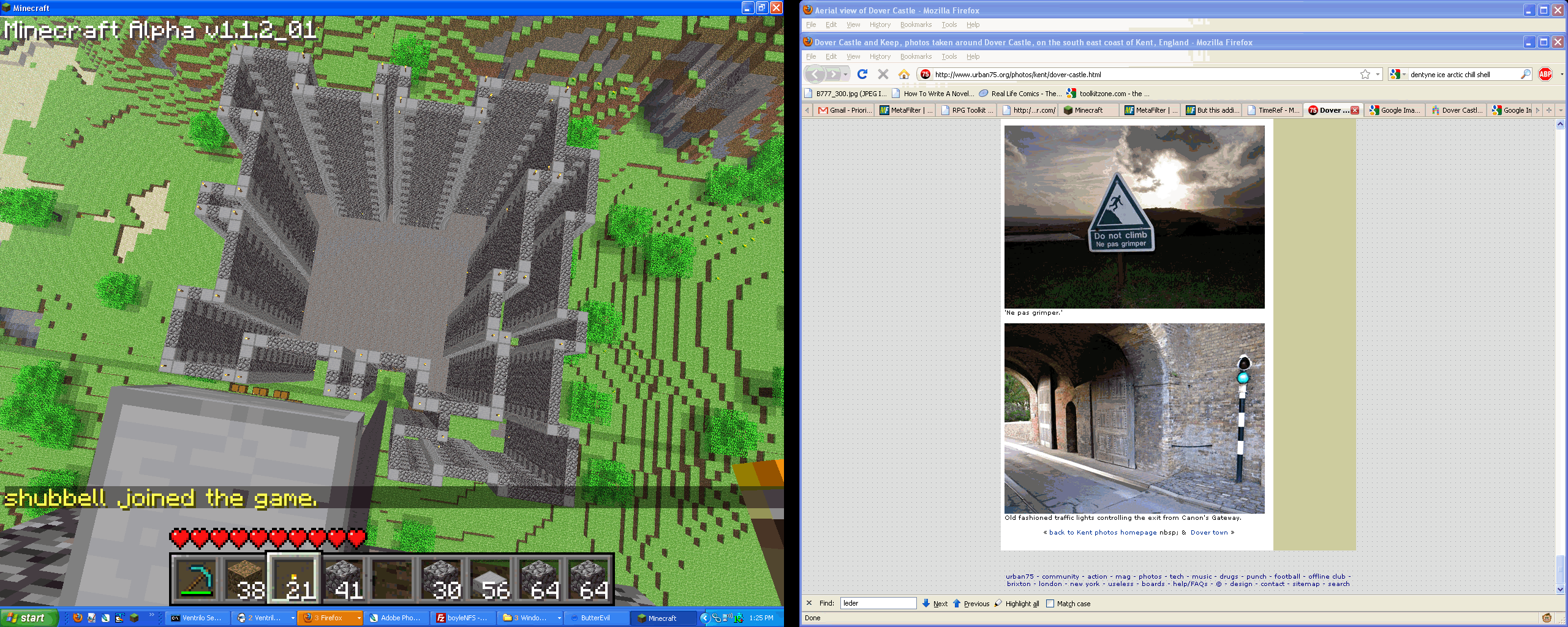Select the pickaxe slot in Minecraft hotbar
The image size is (1568, 627).
click(x=196, y=579)
